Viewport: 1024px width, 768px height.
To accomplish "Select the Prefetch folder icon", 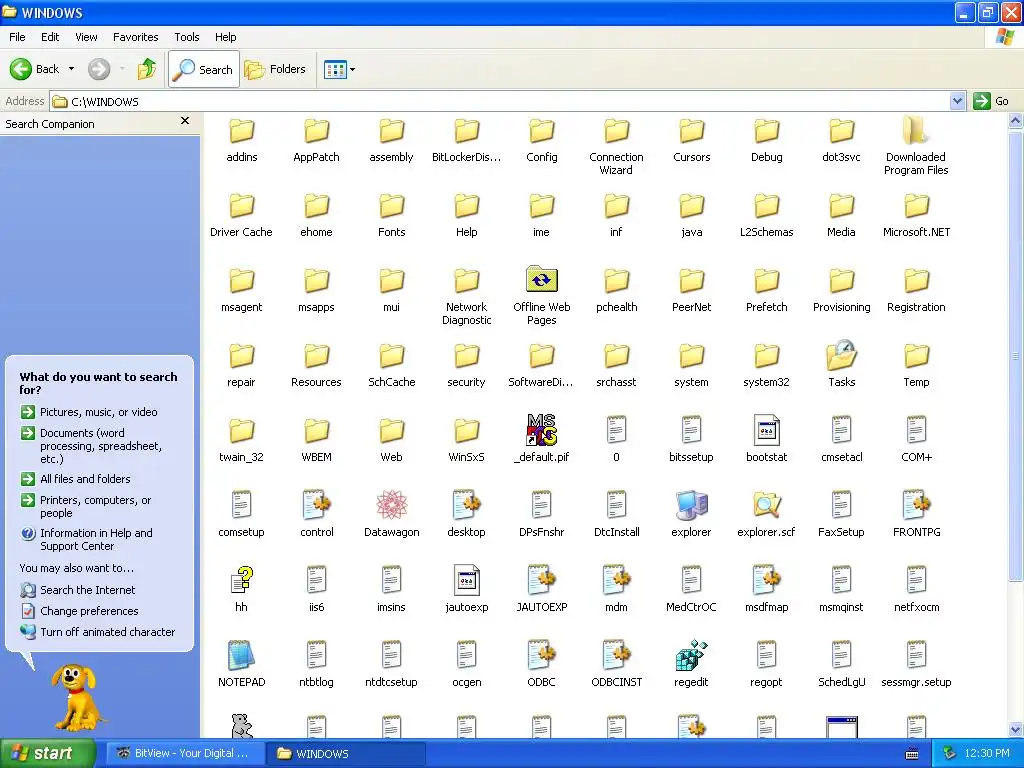I will pyautogui.click(x=766, y=281).
